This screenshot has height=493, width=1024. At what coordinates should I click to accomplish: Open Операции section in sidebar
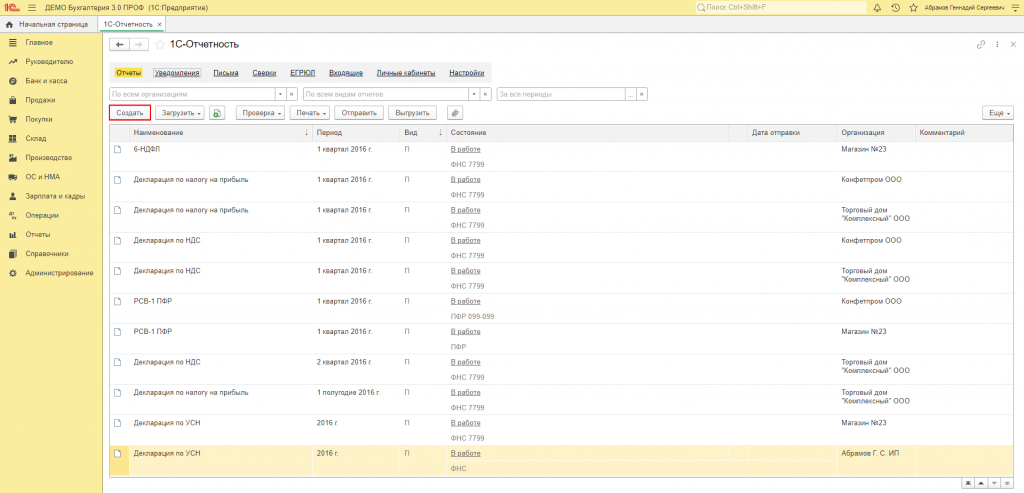(42, 215)
